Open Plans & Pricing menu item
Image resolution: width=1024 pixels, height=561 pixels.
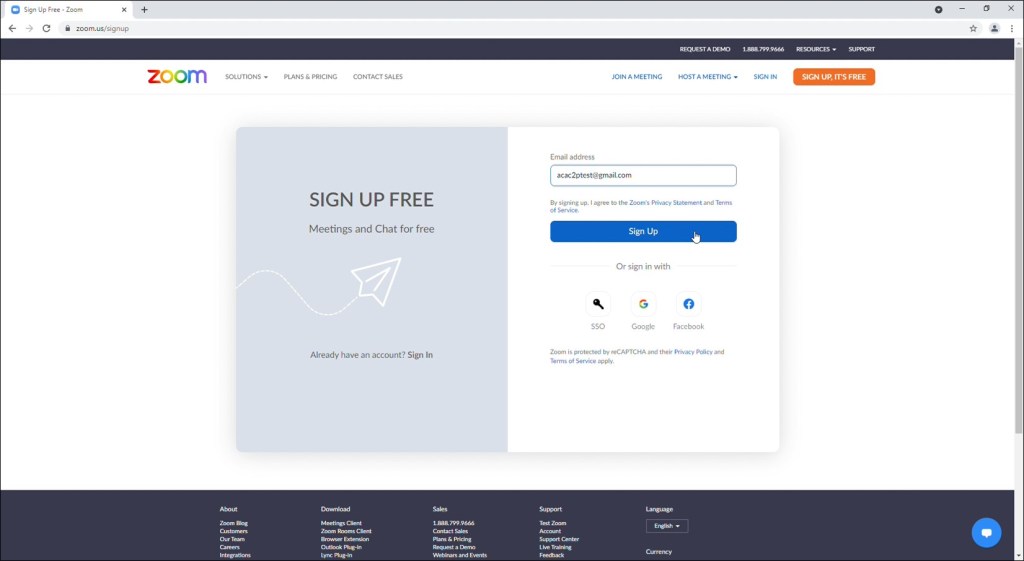coord(310,77)
